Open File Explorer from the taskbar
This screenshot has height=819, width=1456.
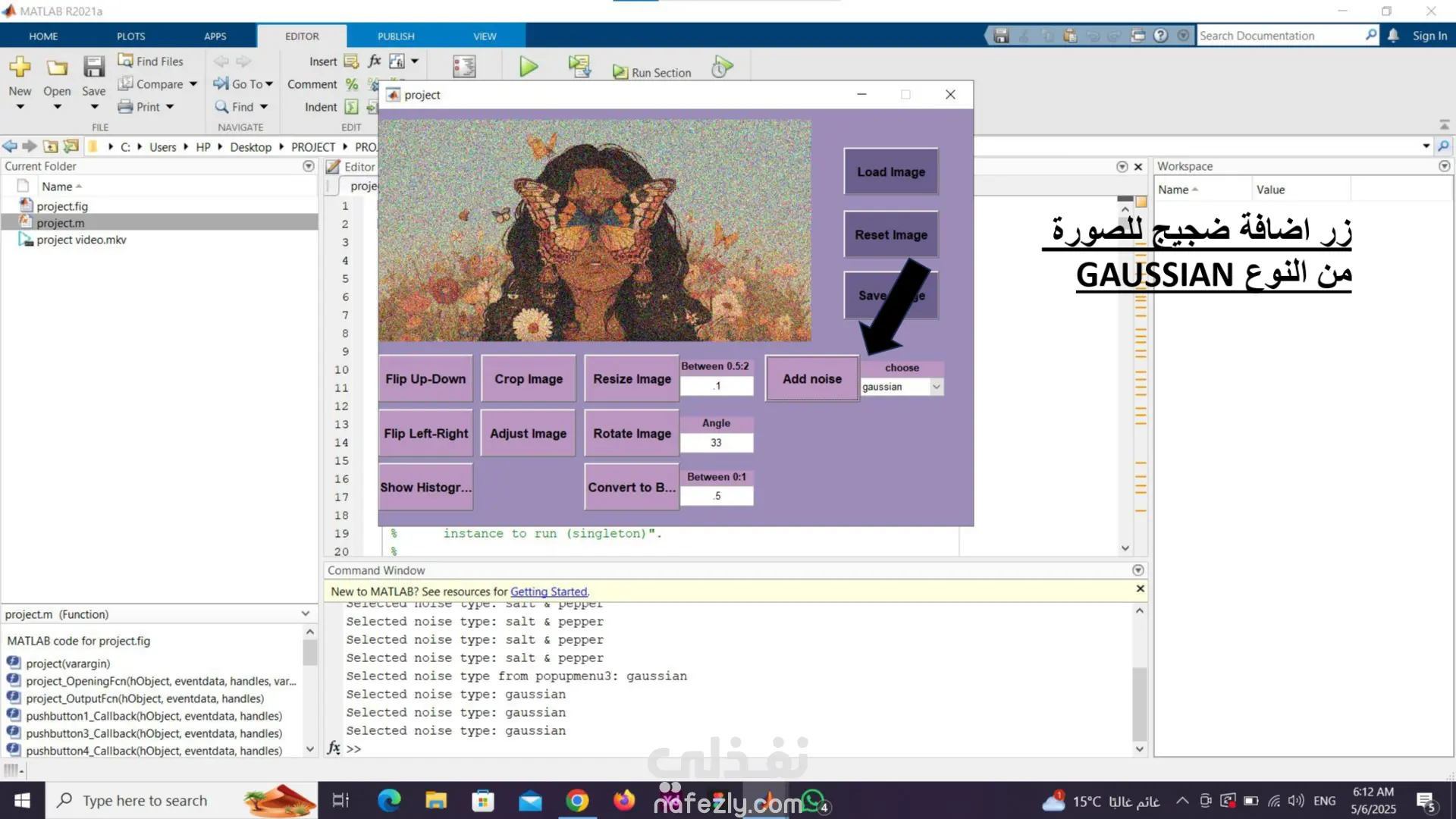point(436,800)
